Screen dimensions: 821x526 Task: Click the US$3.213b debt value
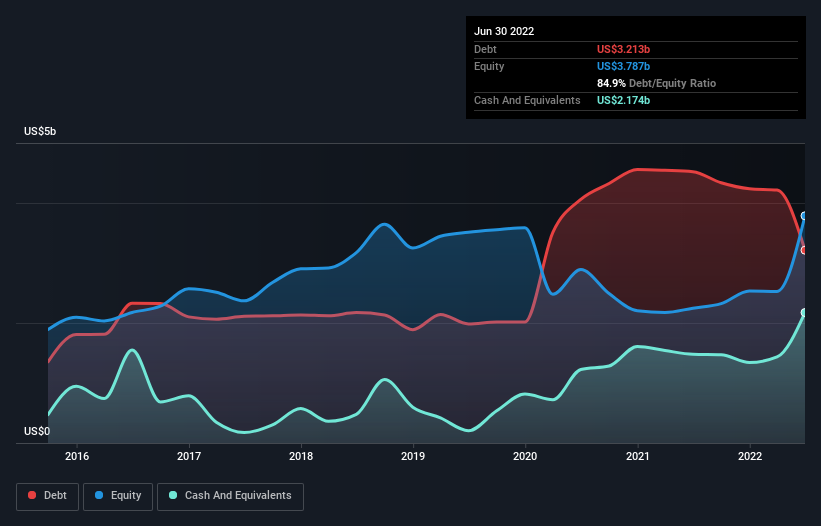point(623,49)
